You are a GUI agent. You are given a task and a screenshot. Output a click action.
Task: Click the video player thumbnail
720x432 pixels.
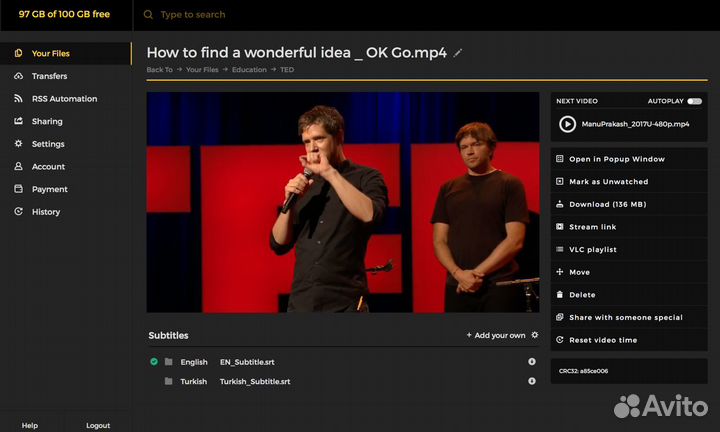[x=343, y=203]
